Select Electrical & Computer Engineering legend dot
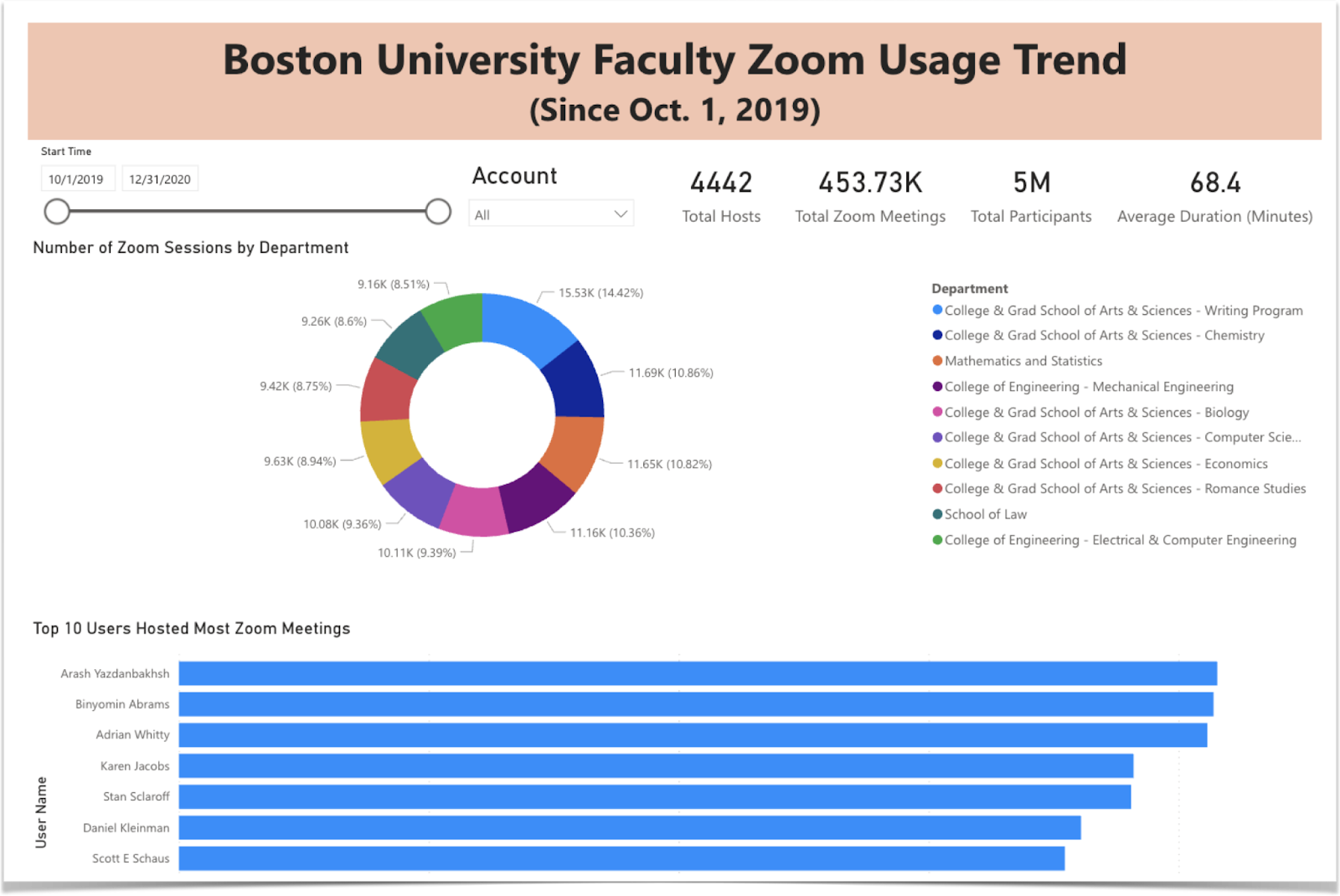This screenshot has width=1340, height=896. coord(937,540)
